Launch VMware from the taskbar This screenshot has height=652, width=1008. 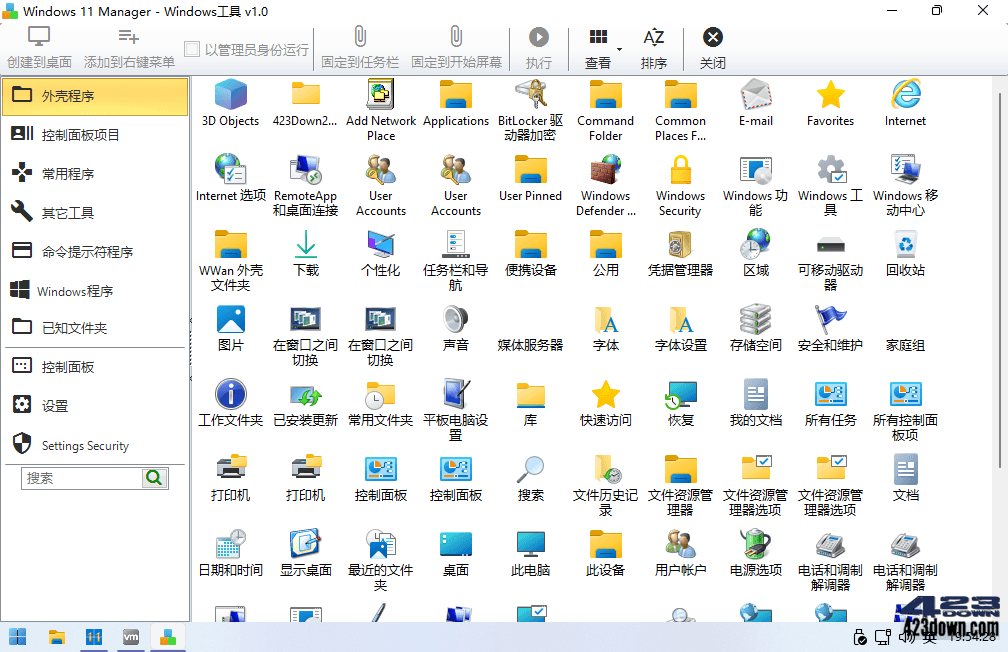coord(130,636)
